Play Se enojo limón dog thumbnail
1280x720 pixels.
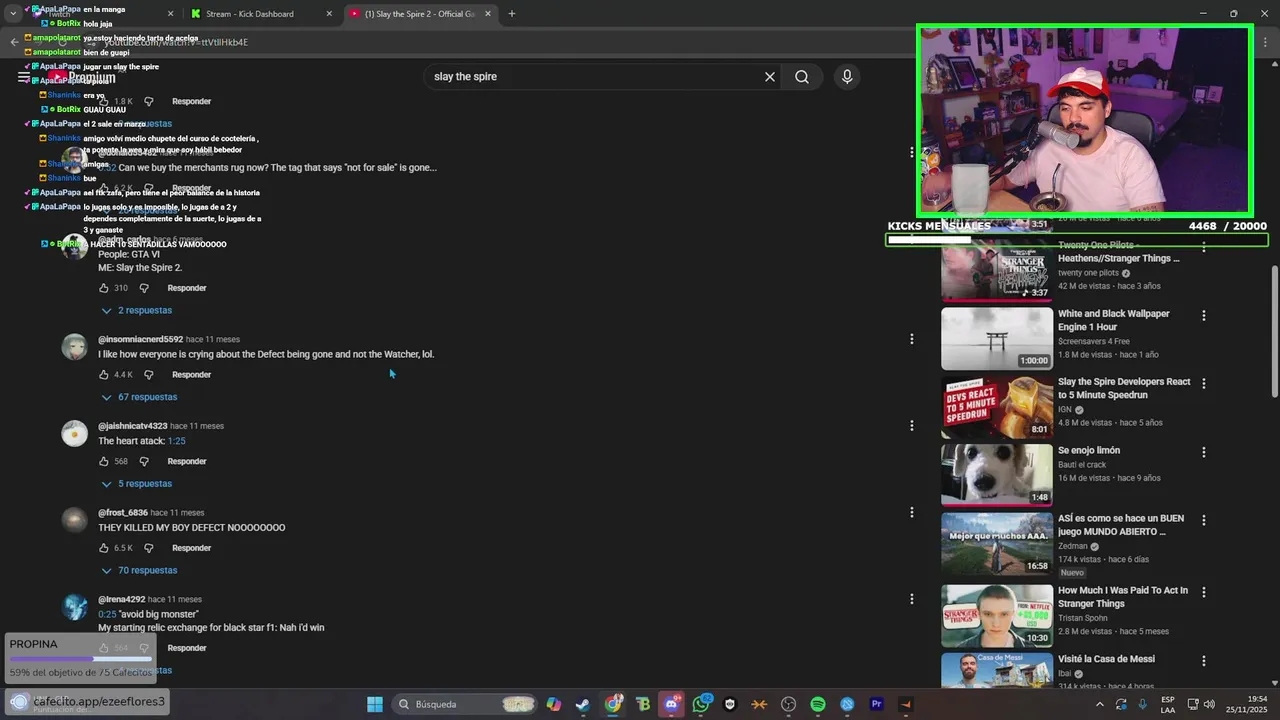[x=997, y=475]
